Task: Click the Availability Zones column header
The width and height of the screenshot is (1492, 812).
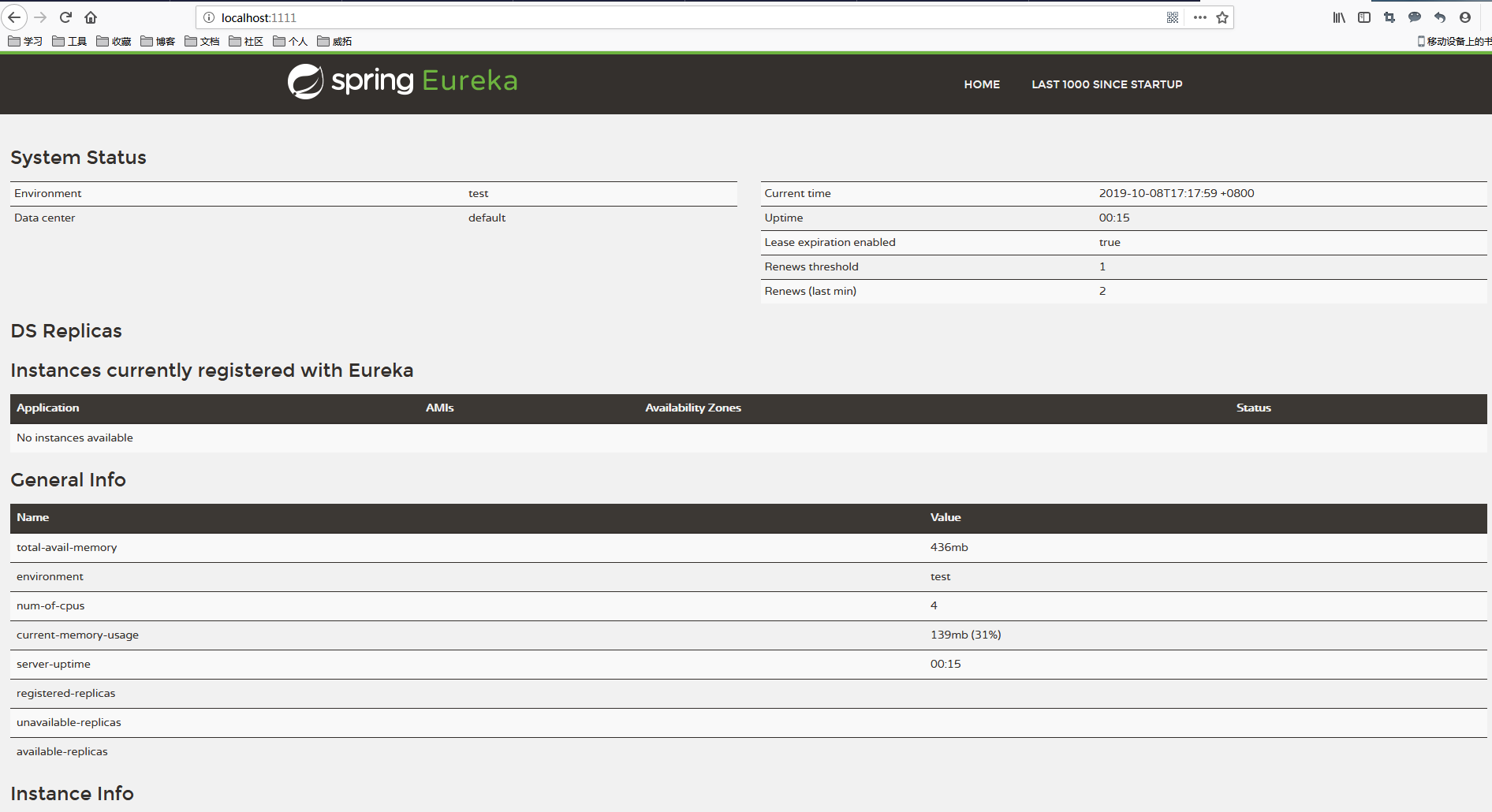Action: click(693, 408)
